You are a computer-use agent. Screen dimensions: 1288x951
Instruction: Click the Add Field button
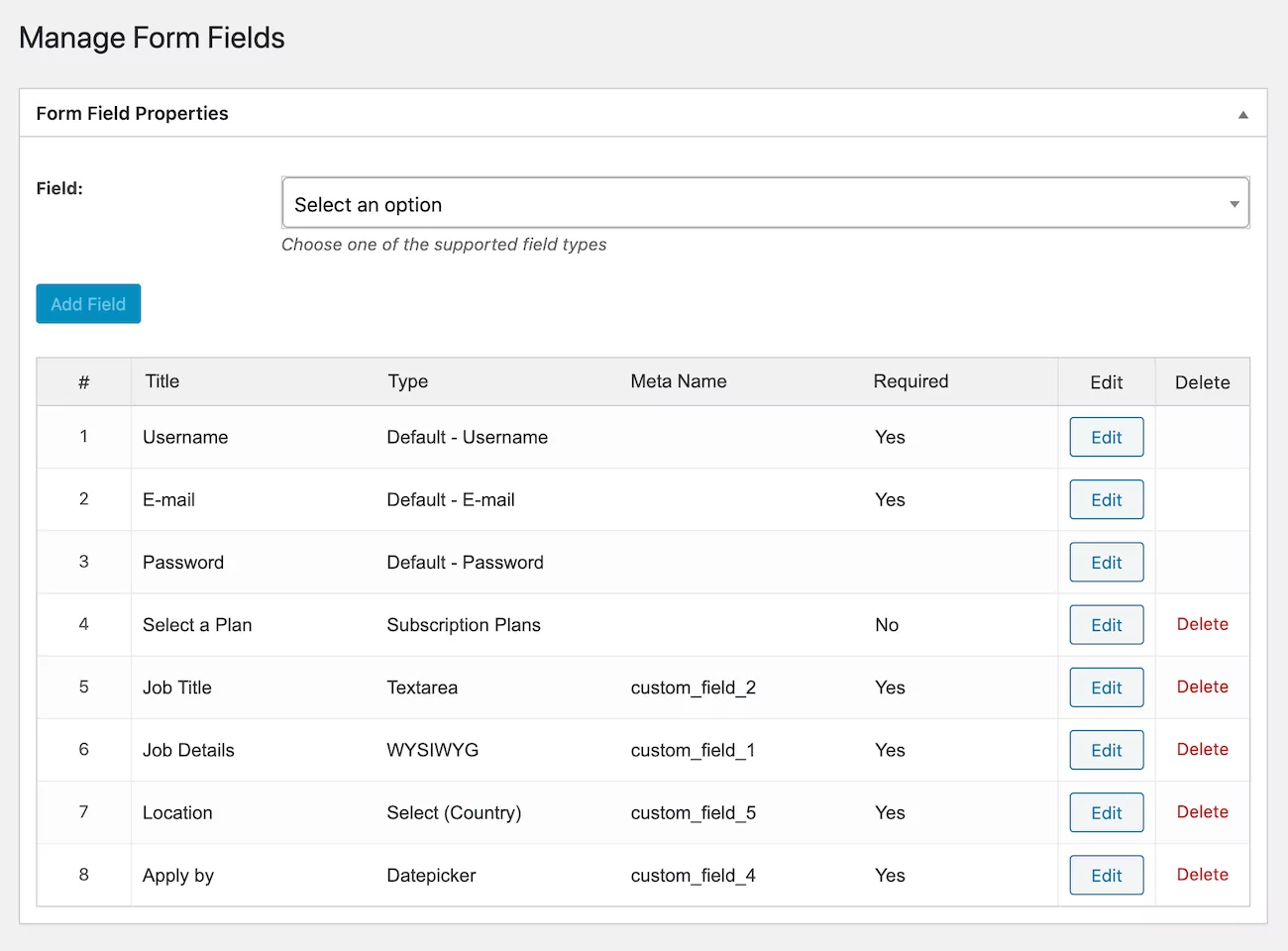pos(88,304)
